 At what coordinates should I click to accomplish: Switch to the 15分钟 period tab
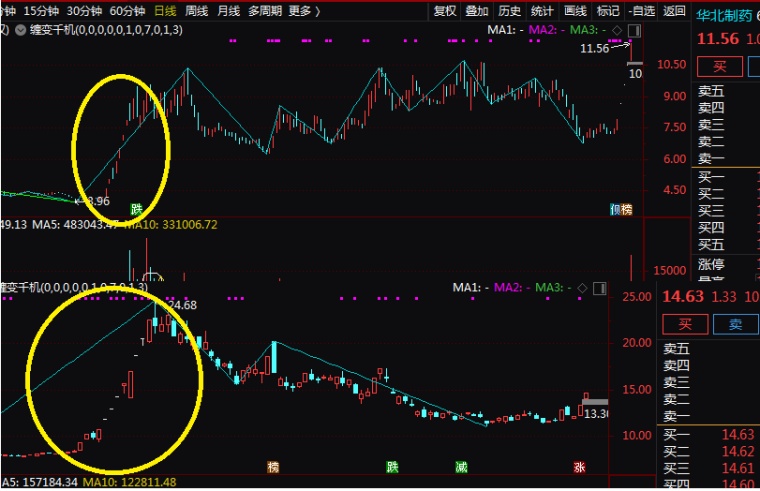point(41,11)
